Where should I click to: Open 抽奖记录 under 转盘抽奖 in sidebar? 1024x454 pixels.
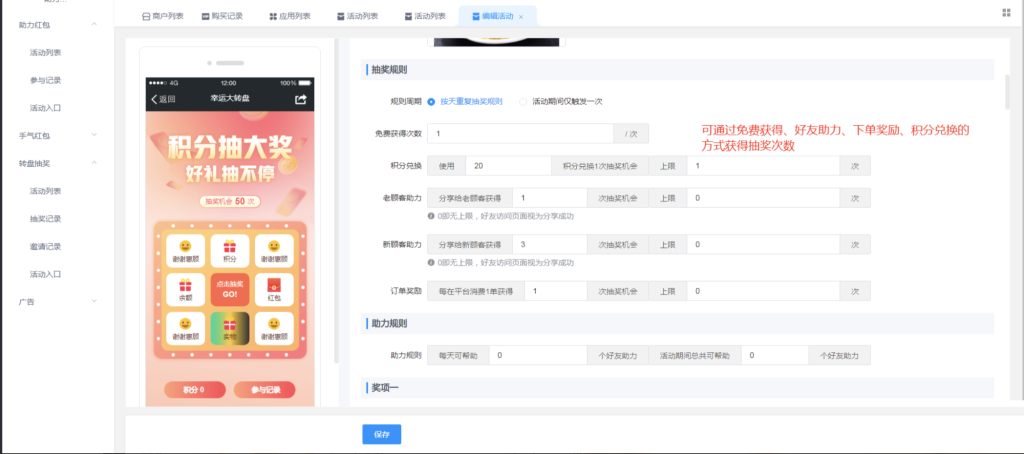click(x=46, y=218)
